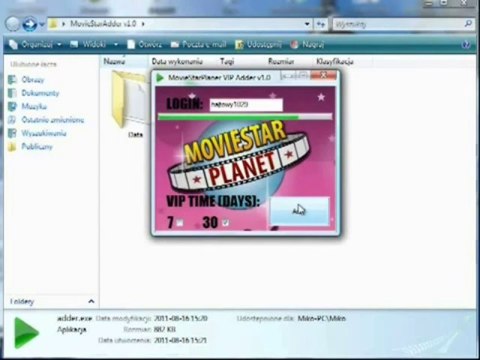Click the Klasyfikacja column header
480x360 pixels.
(x=334, y=61)
